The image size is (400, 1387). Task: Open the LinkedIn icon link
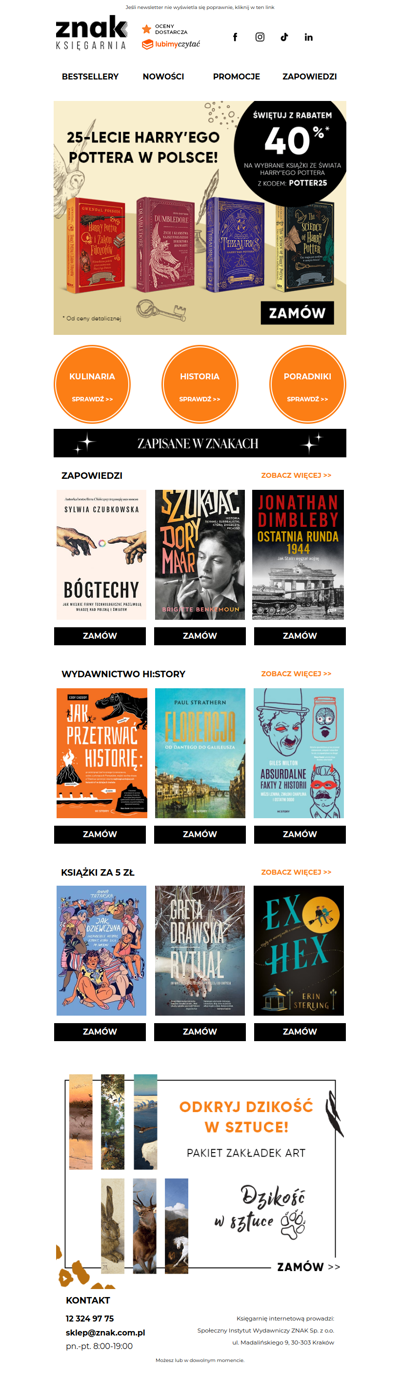(x=308, y=37)
